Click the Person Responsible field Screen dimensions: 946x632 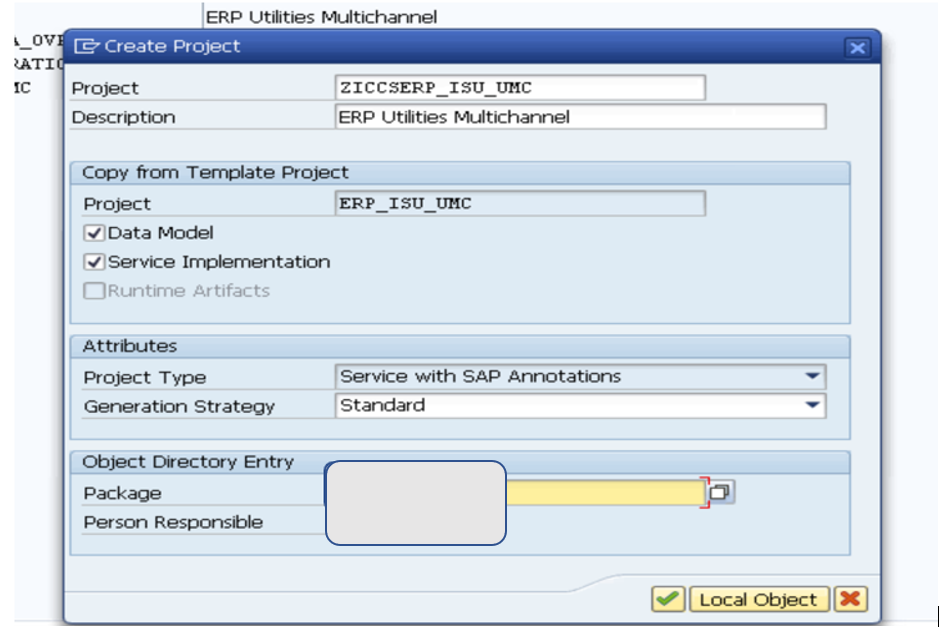click(x=600, y=522)
